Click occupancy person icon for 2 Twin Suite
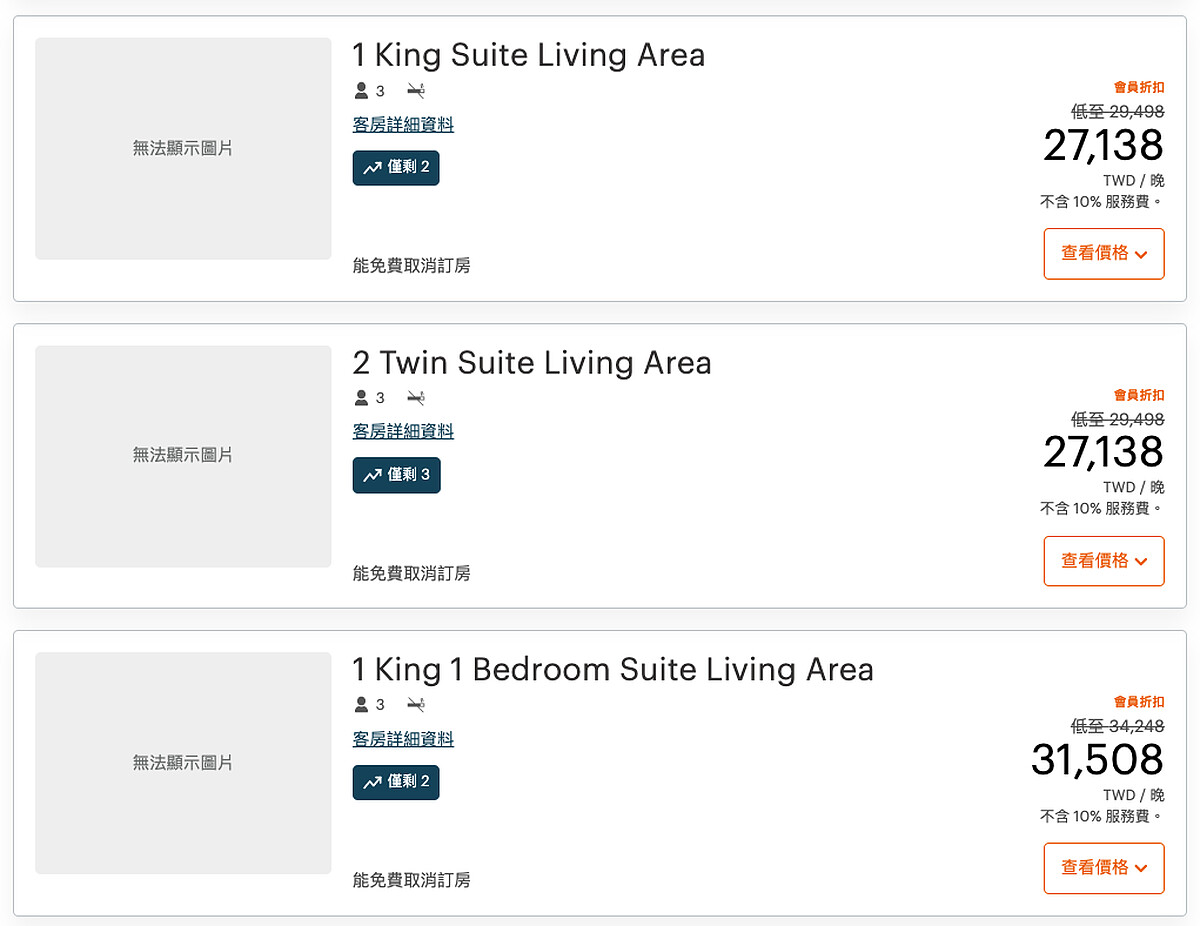This screenshot has width=1200, height=926. 362,398
